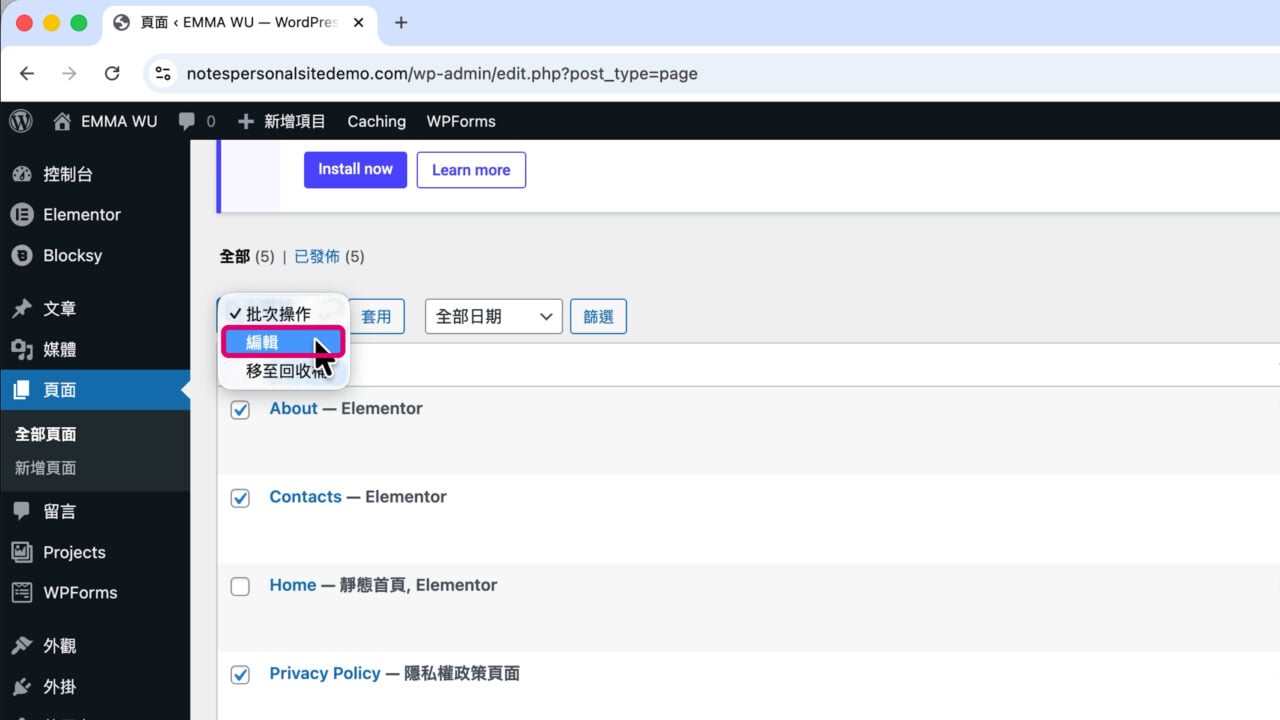Open 新增頁面 submenu item

pos(46,468)
